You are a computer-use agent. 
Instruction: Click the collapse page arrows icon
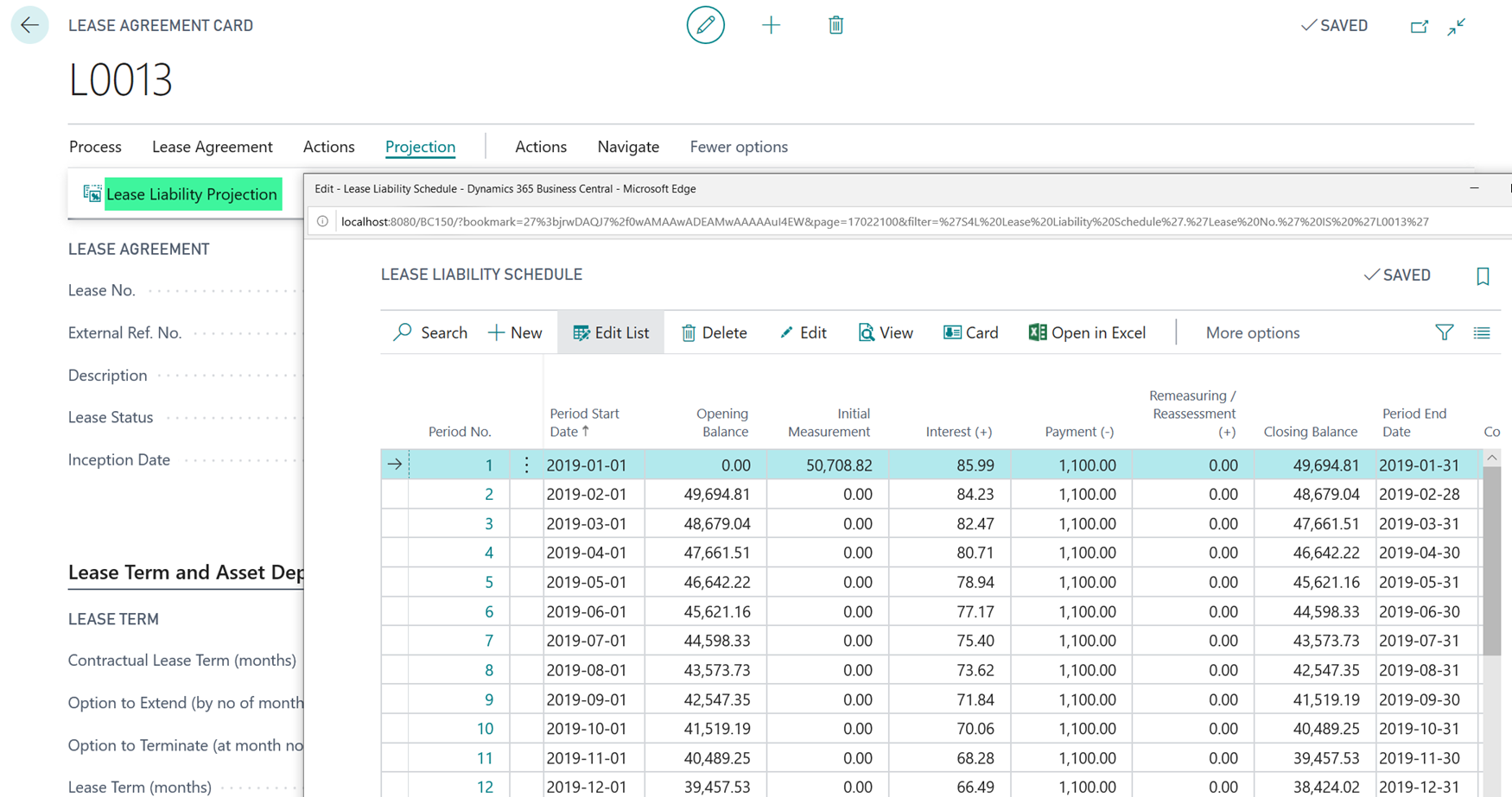click(x=1457, y=27)
